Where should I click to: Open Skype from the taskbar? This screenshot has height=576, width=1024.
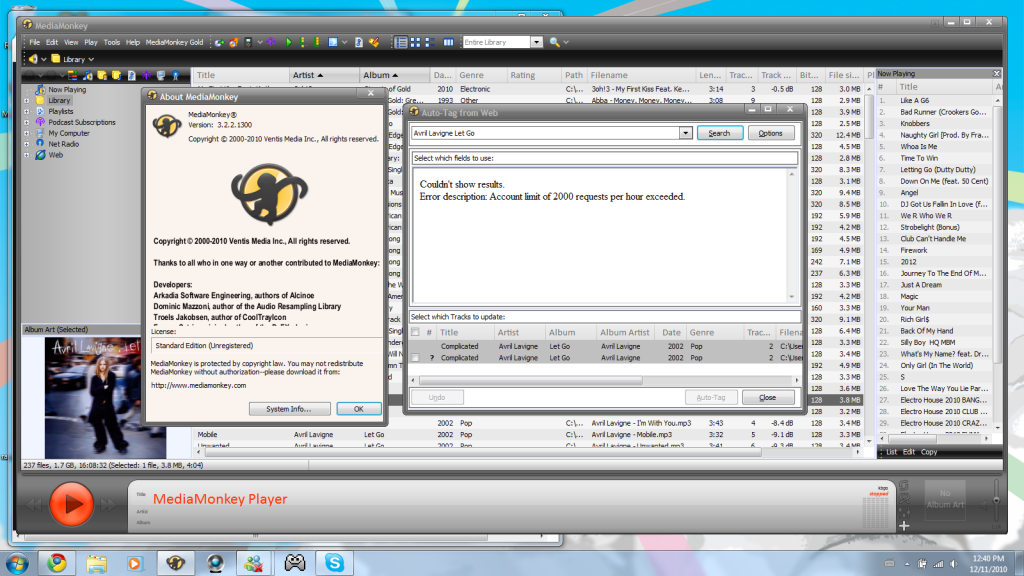tap(334, 563)
